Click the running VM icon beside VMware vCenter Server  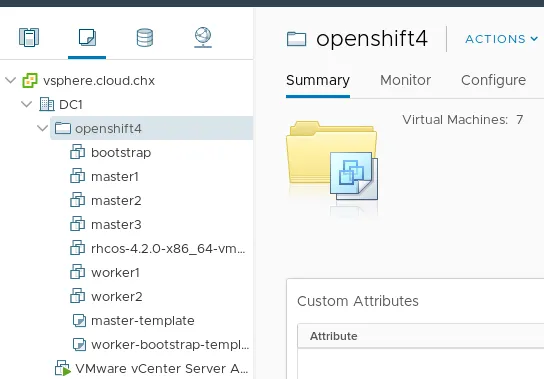pyautogui.click(x=63, y=368)
